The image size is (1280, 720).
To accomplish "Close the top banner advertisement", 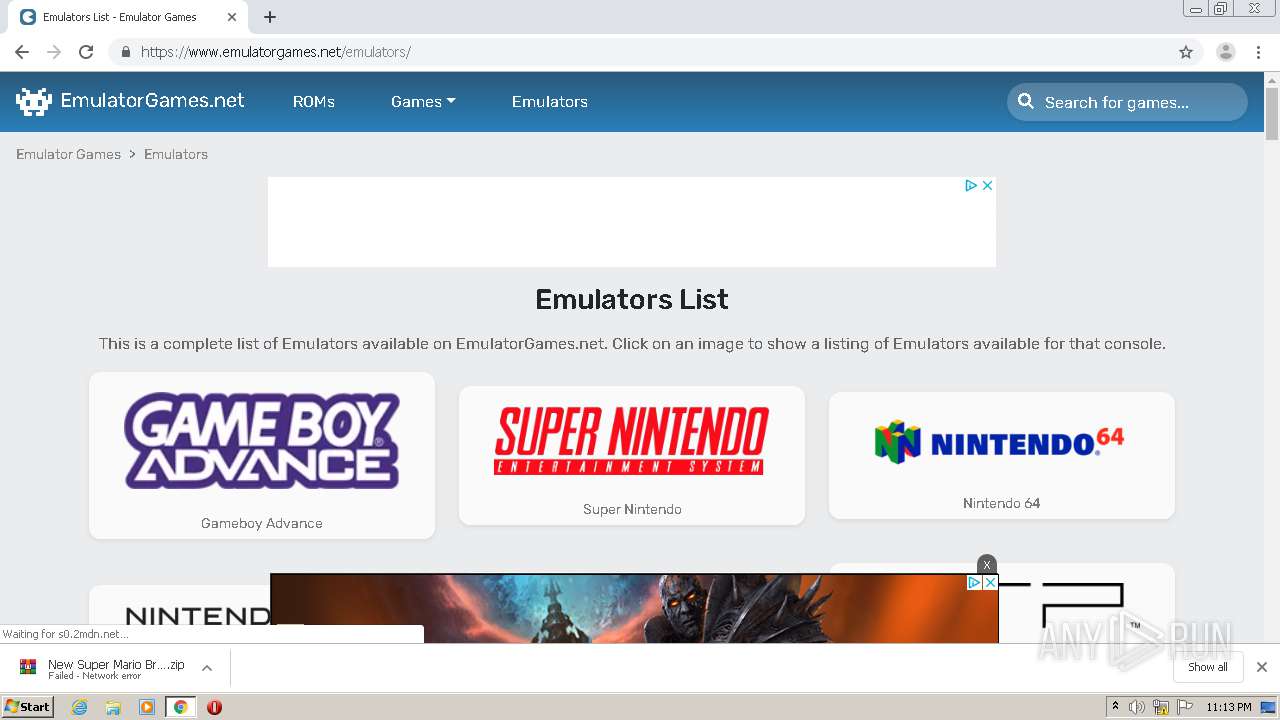I will tap(987, 185).
